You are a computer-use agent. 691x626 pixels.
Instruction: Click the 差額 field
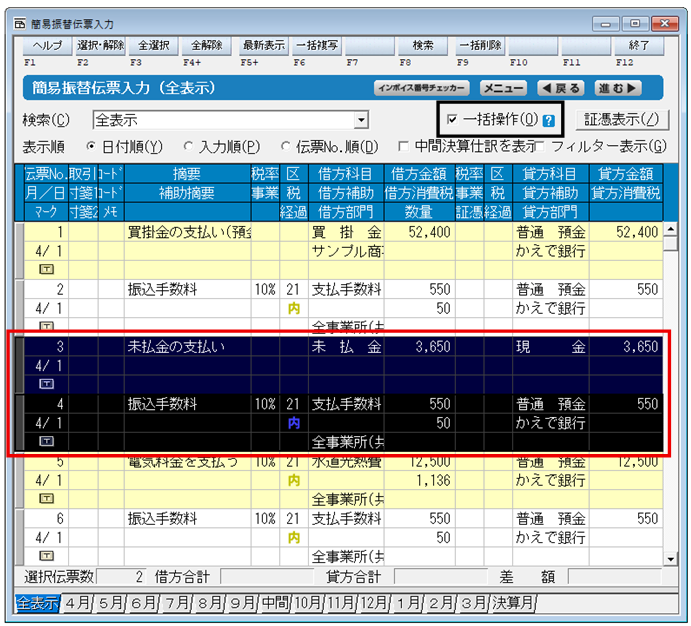pos(615,576)
